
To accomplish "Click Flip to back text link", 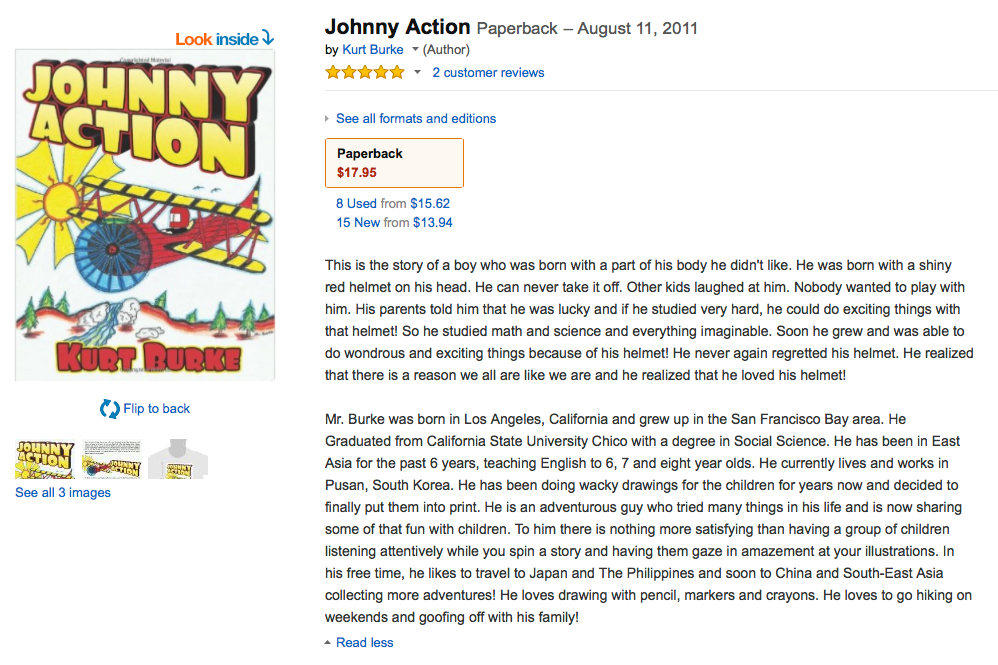I will point(157,409).
